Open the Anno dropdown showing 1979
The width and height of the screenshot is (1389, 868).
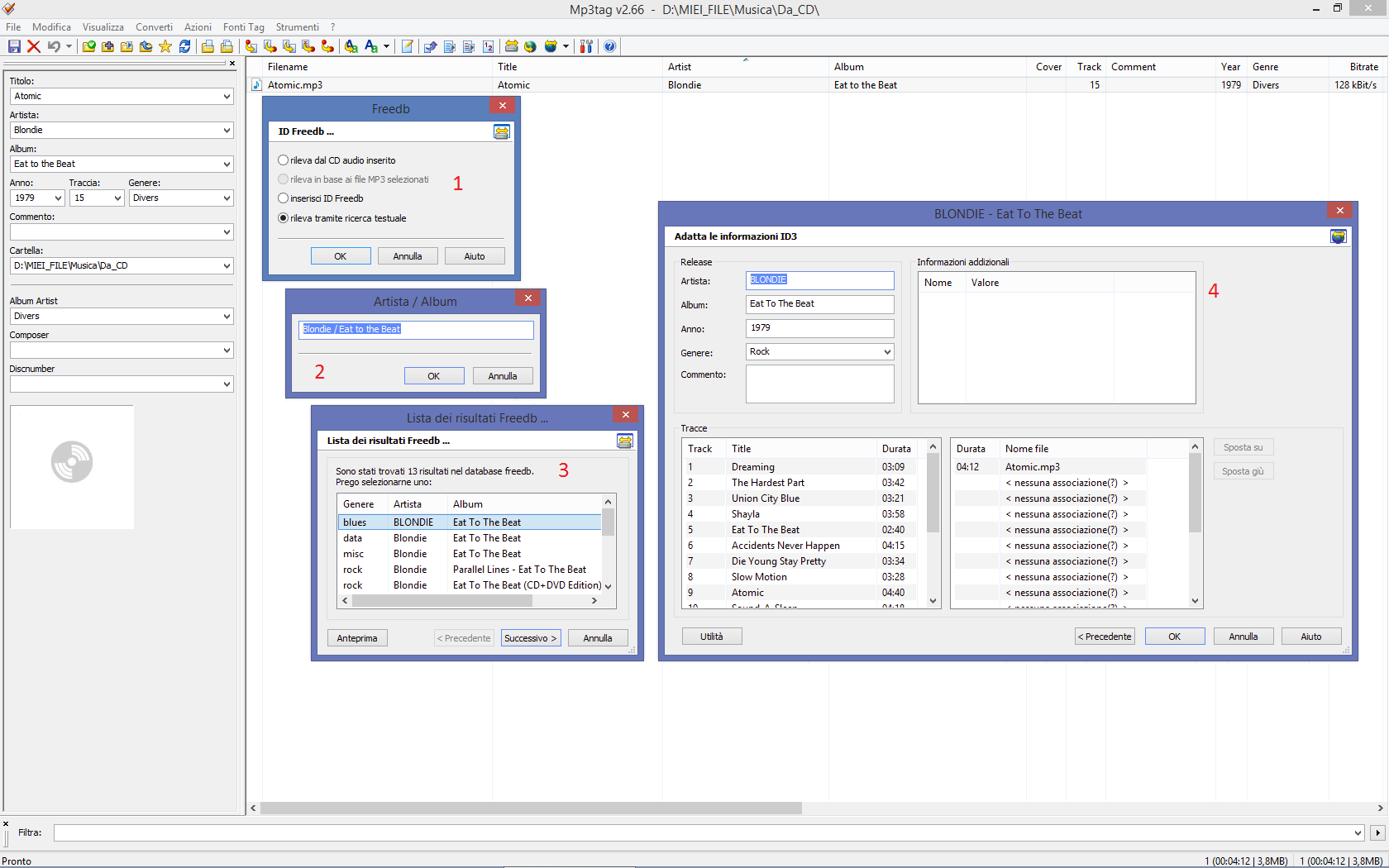click(x=58, y=198)
